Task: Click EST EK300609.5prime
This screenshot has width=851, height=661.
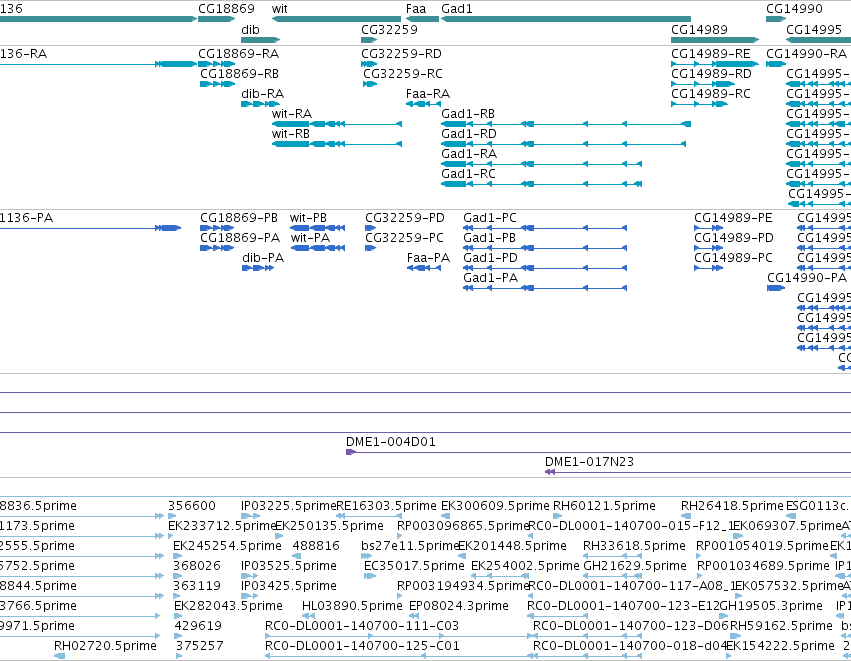Action: (x=446, y=516)
